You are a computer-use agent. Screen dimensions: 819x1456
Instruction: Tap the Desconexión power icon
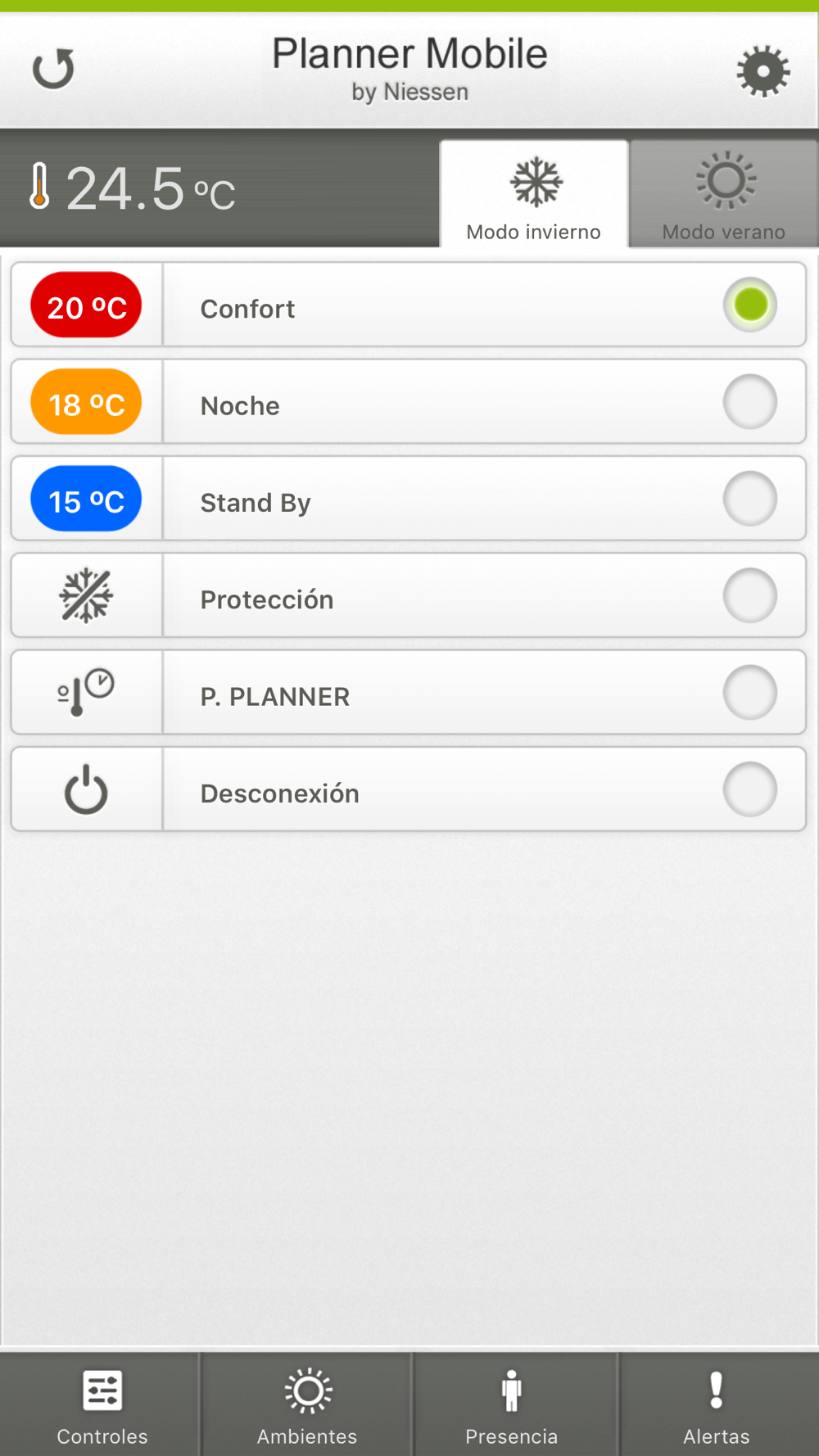click(x=86, y=789)
